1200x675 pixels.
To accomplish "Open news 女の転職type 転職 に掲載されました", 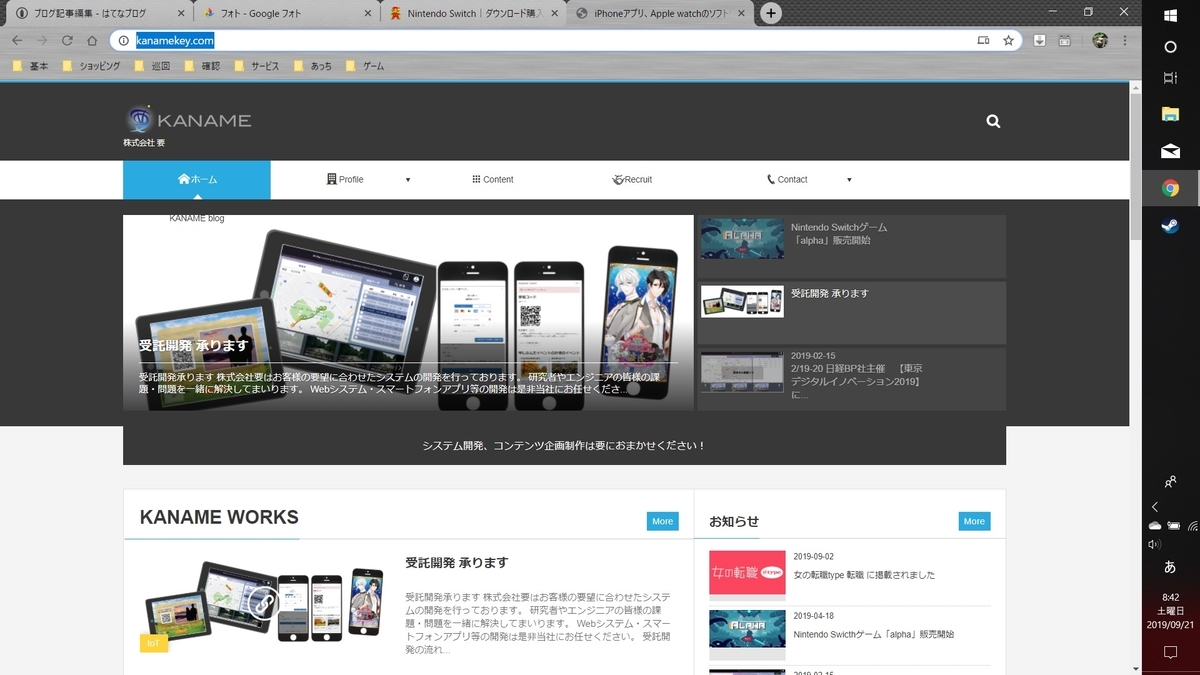I will 864,575.
